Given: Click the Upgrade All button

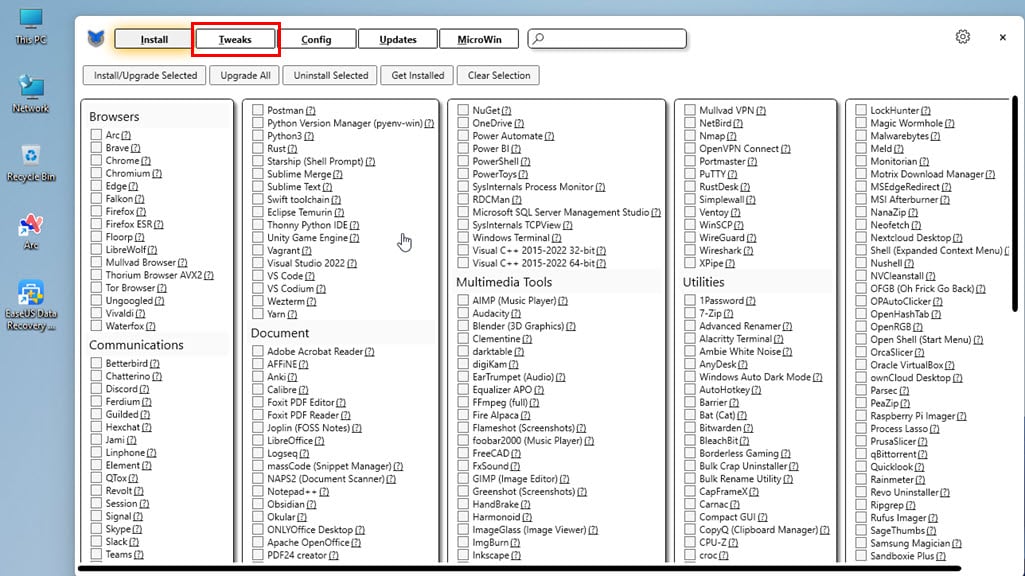Looking at the screenshot, I should (245, 75).
